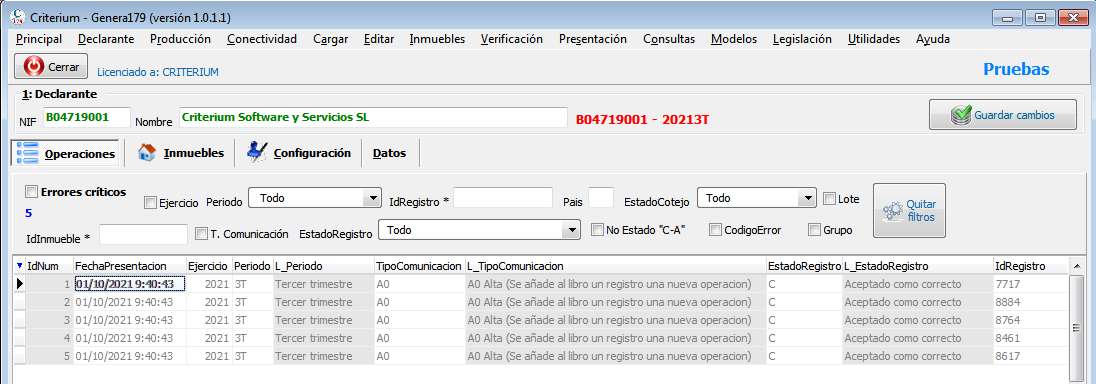This screenshot has width=1096, height=384.
Task: Click the sort arrow beside IdNum header
Action: (x=20, y=266)
